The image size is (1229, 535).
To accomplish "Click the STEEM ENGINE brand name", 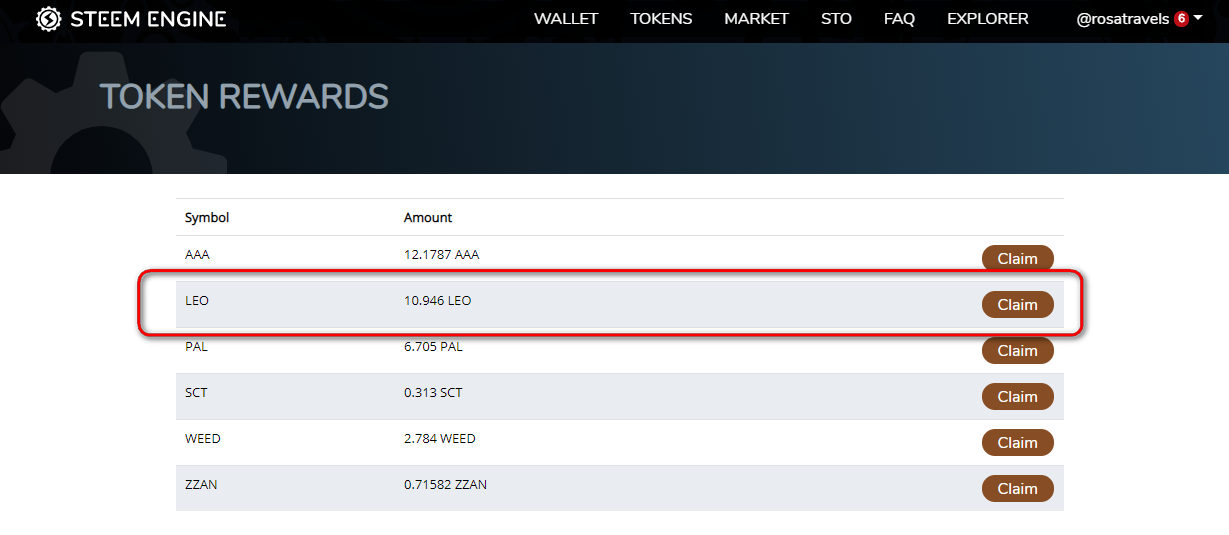I will click(x=148, y=19).
